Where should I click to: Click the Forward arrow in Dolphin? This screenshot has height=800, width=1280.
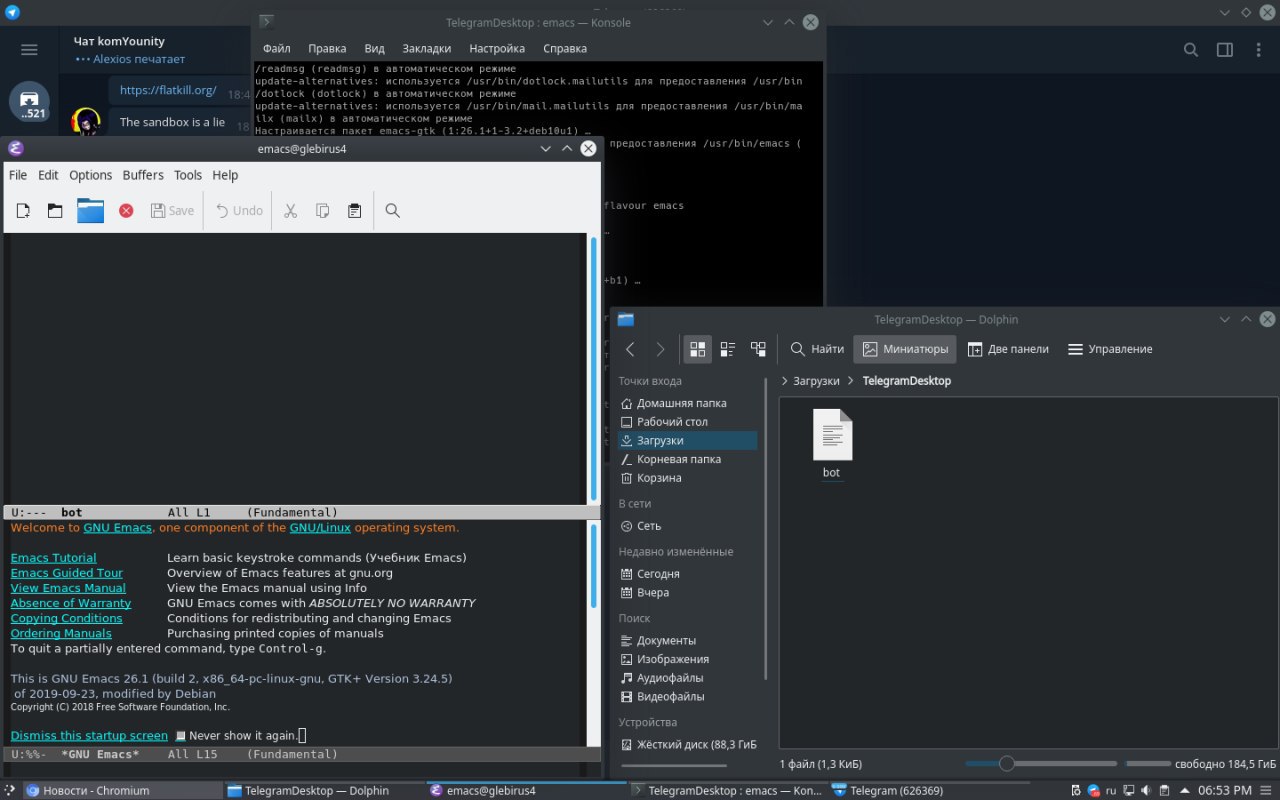pos(660,349)
